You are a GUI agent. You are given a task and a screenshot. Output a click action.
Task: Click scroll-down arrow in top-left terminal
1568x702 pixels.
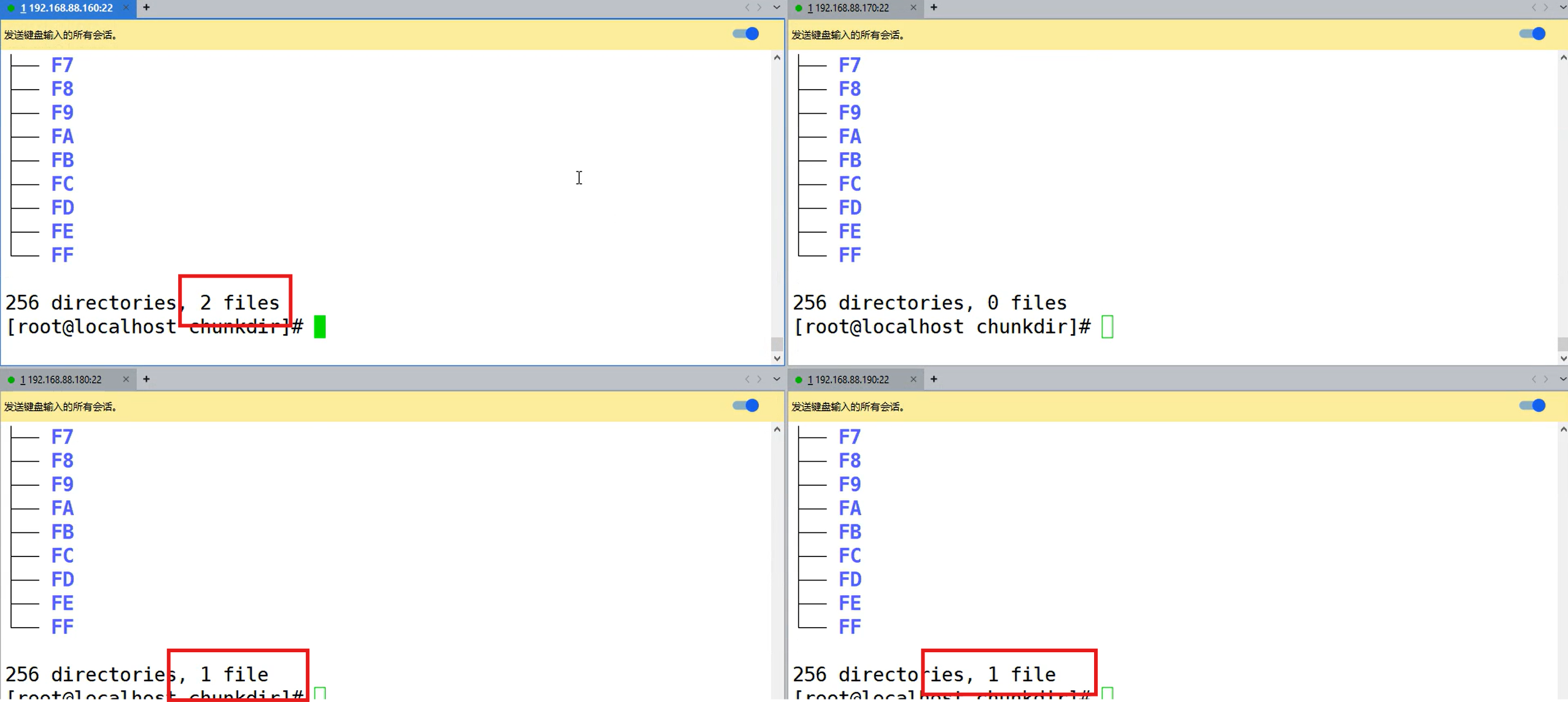777,358
